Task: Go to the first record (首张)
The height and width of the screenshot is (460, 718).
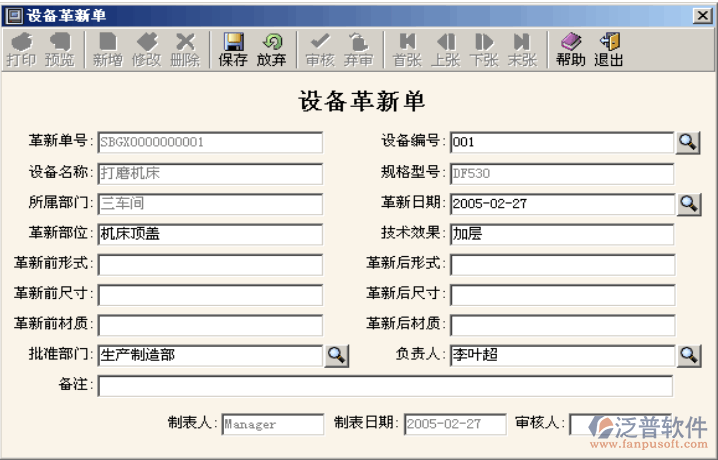Action: pos(407,50)
